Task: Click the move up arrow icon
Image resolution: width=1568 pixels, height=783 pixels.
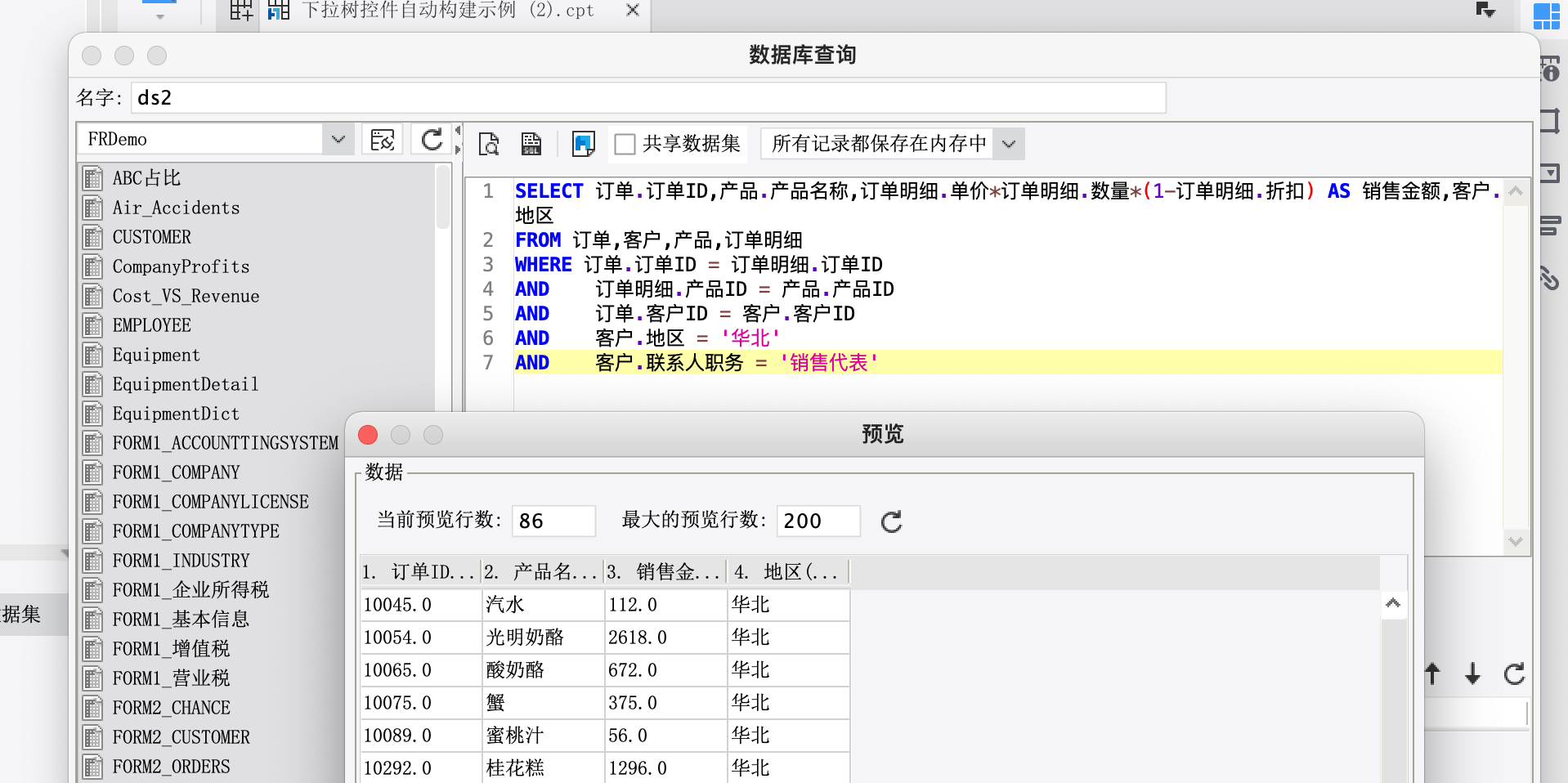Action: click(1432, 673)
